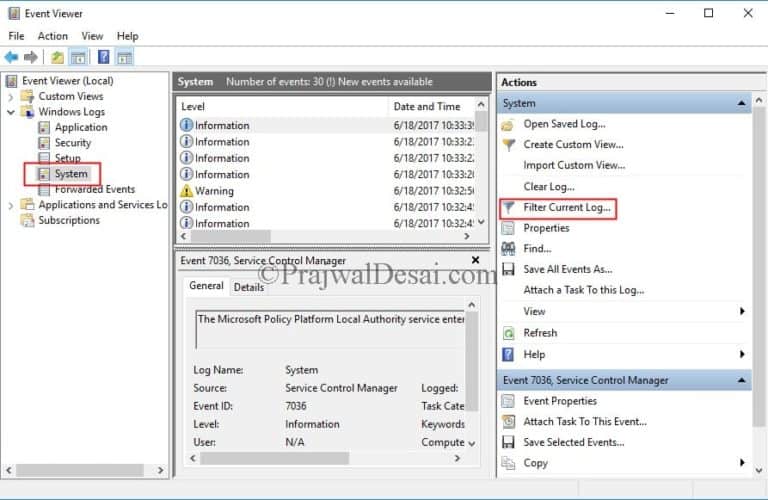Click the Event Properties icon
The height and width of the screenshot is (500, 768).
pyautogui.click(x=508, y=401)
